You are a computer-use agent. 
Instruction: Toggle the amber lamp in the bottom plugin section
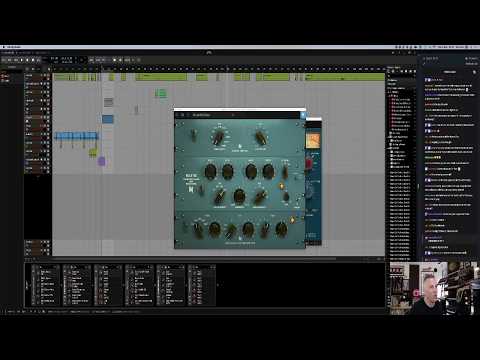292,220
